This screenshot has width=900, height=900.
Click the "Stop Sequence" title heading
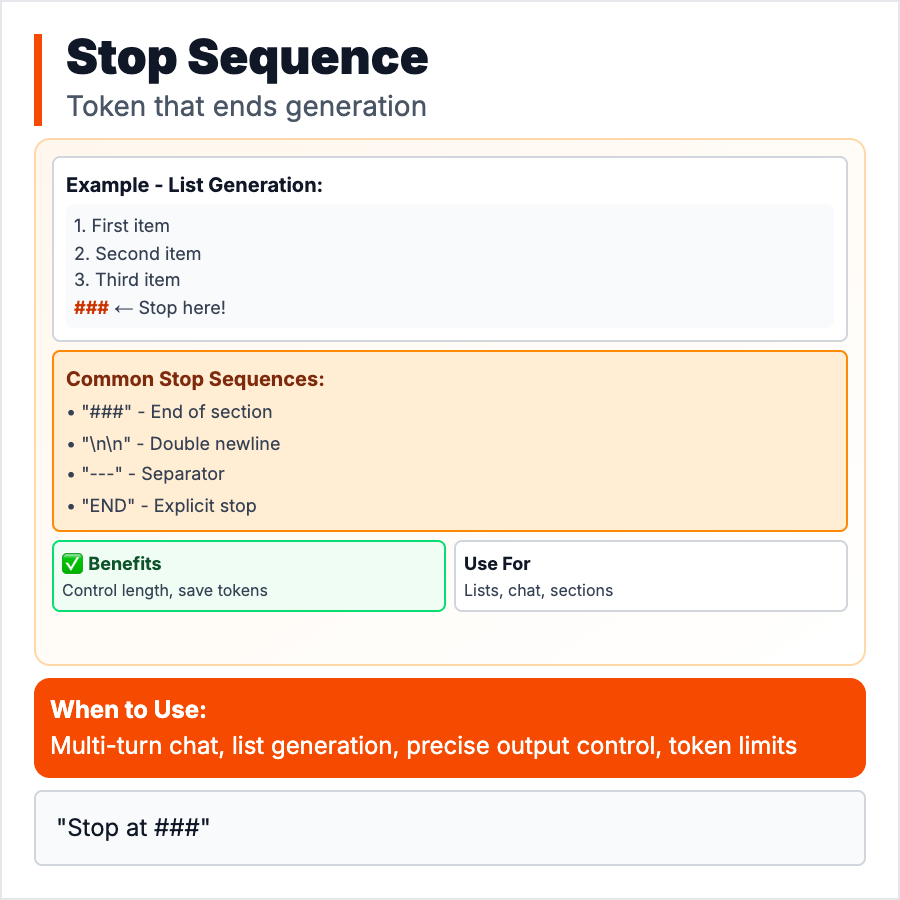(247, 58)
